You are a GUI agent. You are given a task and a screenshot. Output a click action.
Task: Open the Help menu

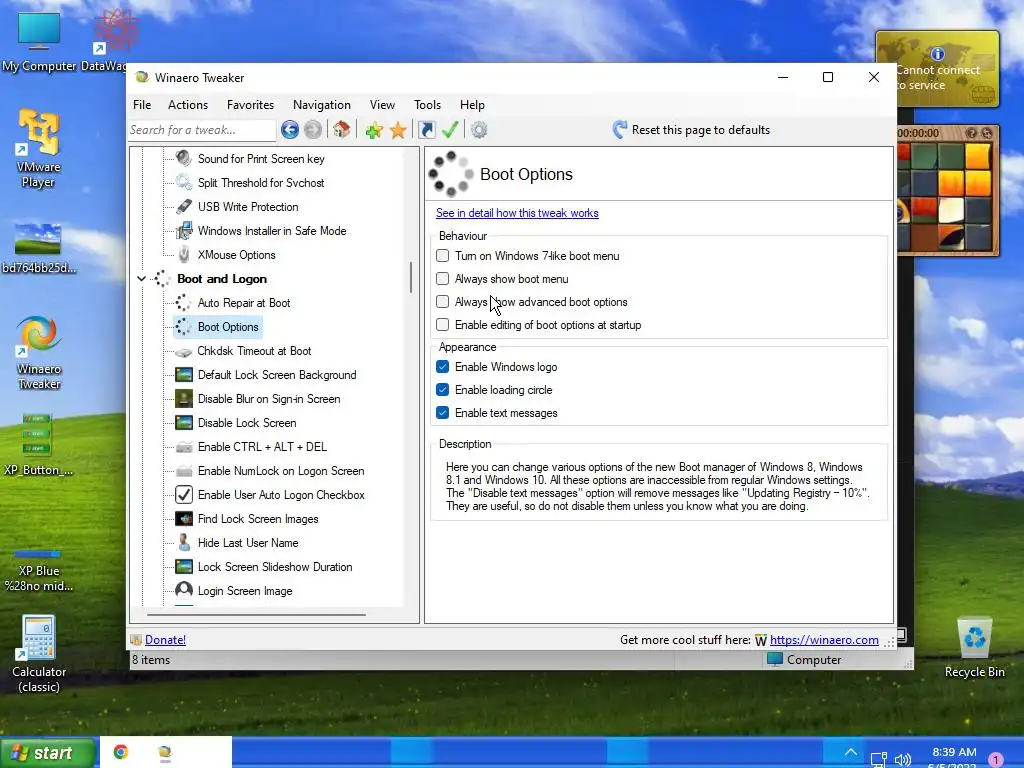tap(472, 105)
